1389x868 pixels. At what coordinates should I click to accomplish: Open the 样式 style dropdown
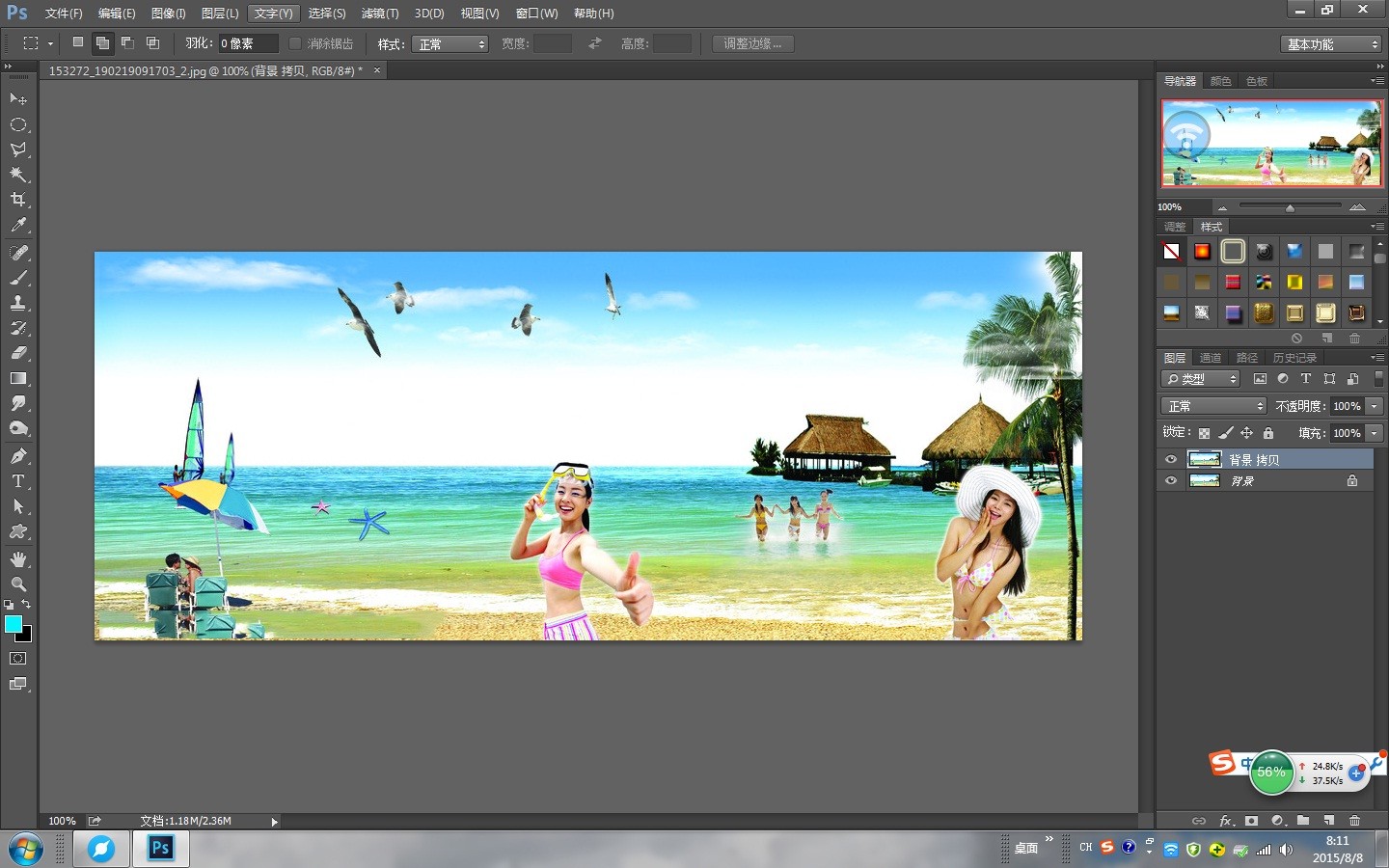[449, 44]
